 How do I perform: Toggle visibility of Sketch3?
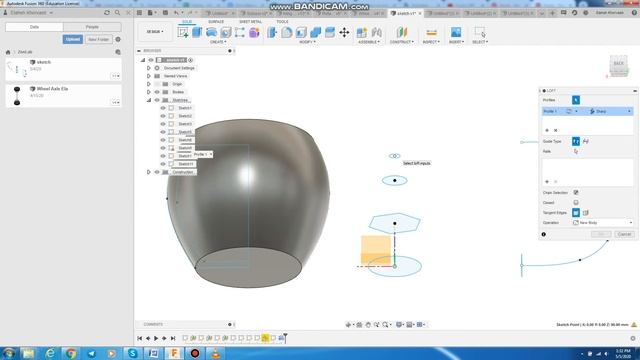[163, 124]
